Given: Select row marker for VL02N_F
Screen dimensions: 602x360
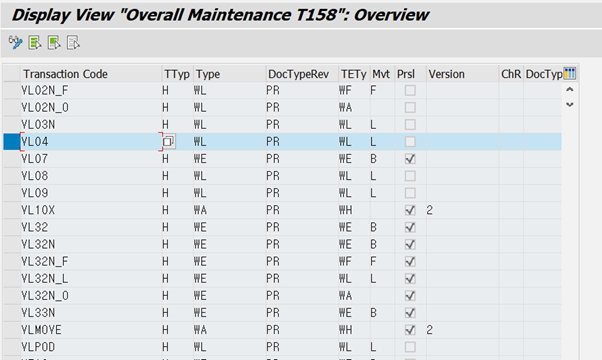Looking at the screenshot, I should pos(12,91).
